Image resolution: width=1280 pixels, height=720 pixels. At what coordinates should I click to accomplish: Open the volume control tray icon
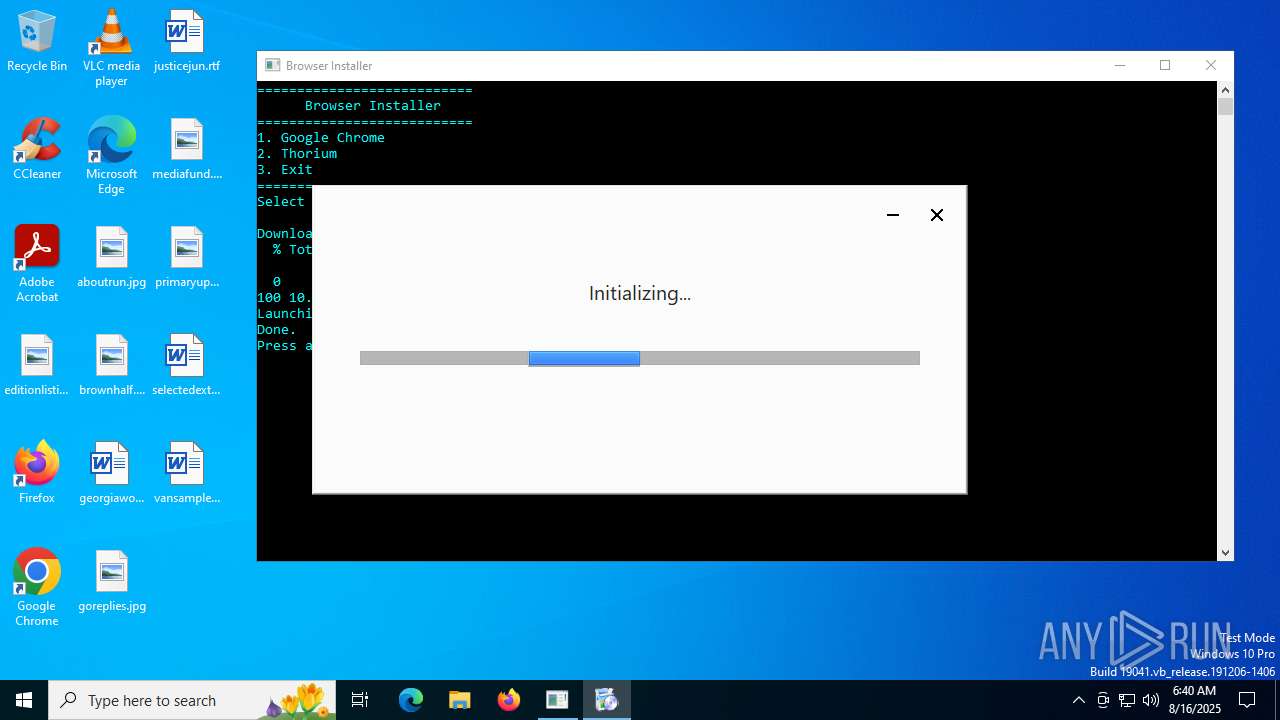pyautogui.click(x=1151, y=700)
